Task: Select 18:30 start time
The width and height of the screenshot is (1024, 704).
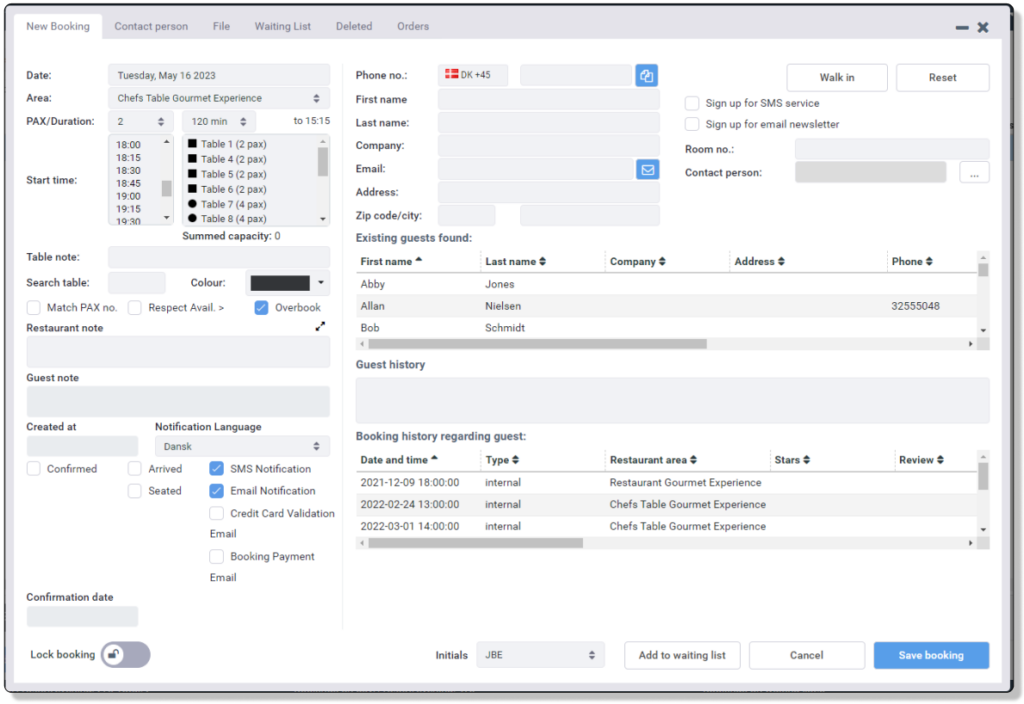Action: tap(128, 170)
